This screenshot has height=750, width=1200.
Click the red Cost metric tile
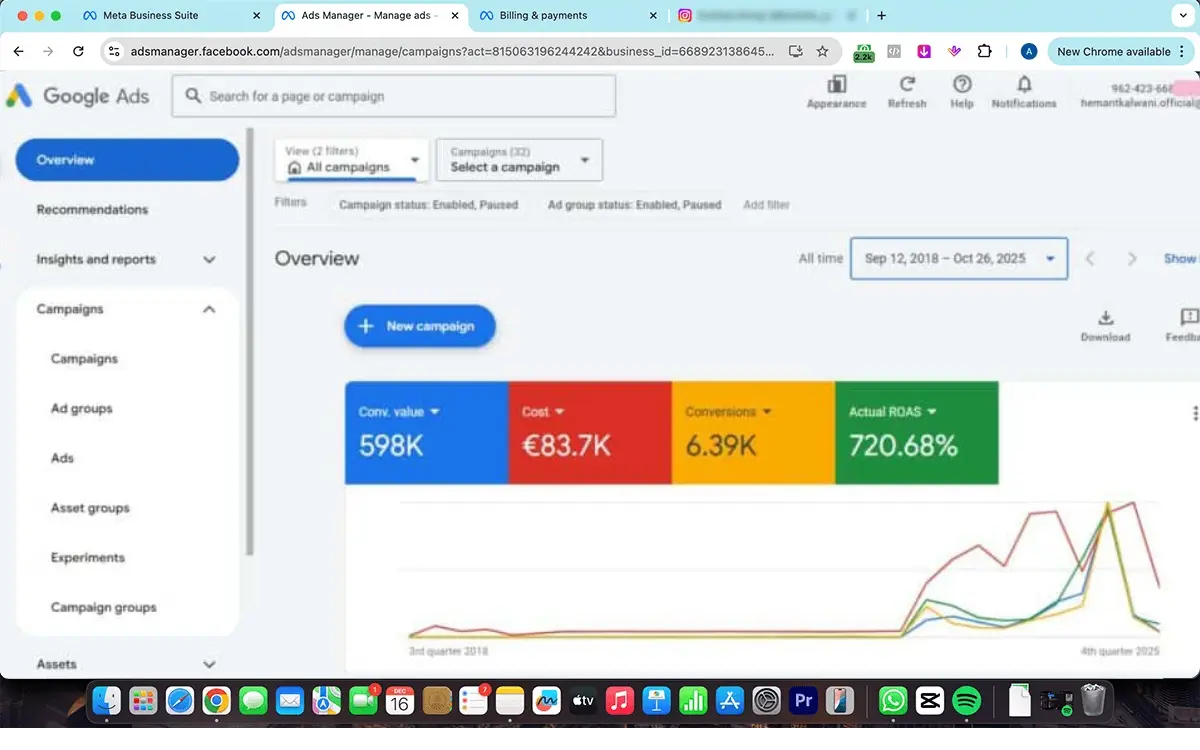(589, 433)
